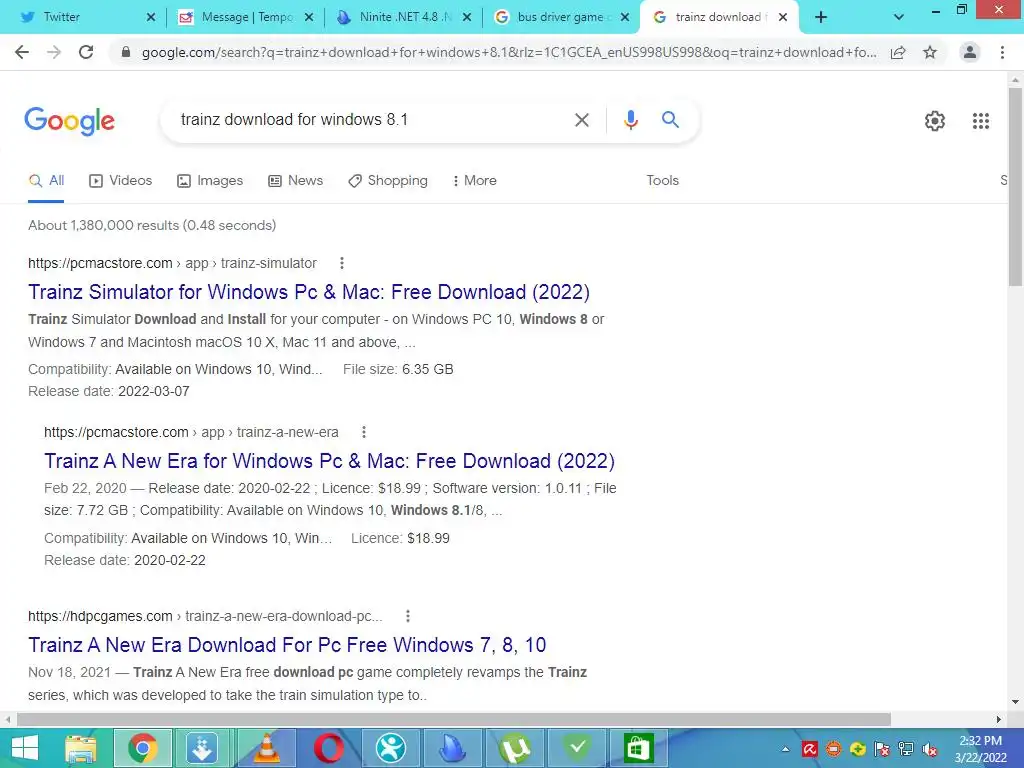Screen dimensions: 1024x768
Task: Open options for trainz-a-new-era pcmacstore result
Action: (364, 432)
